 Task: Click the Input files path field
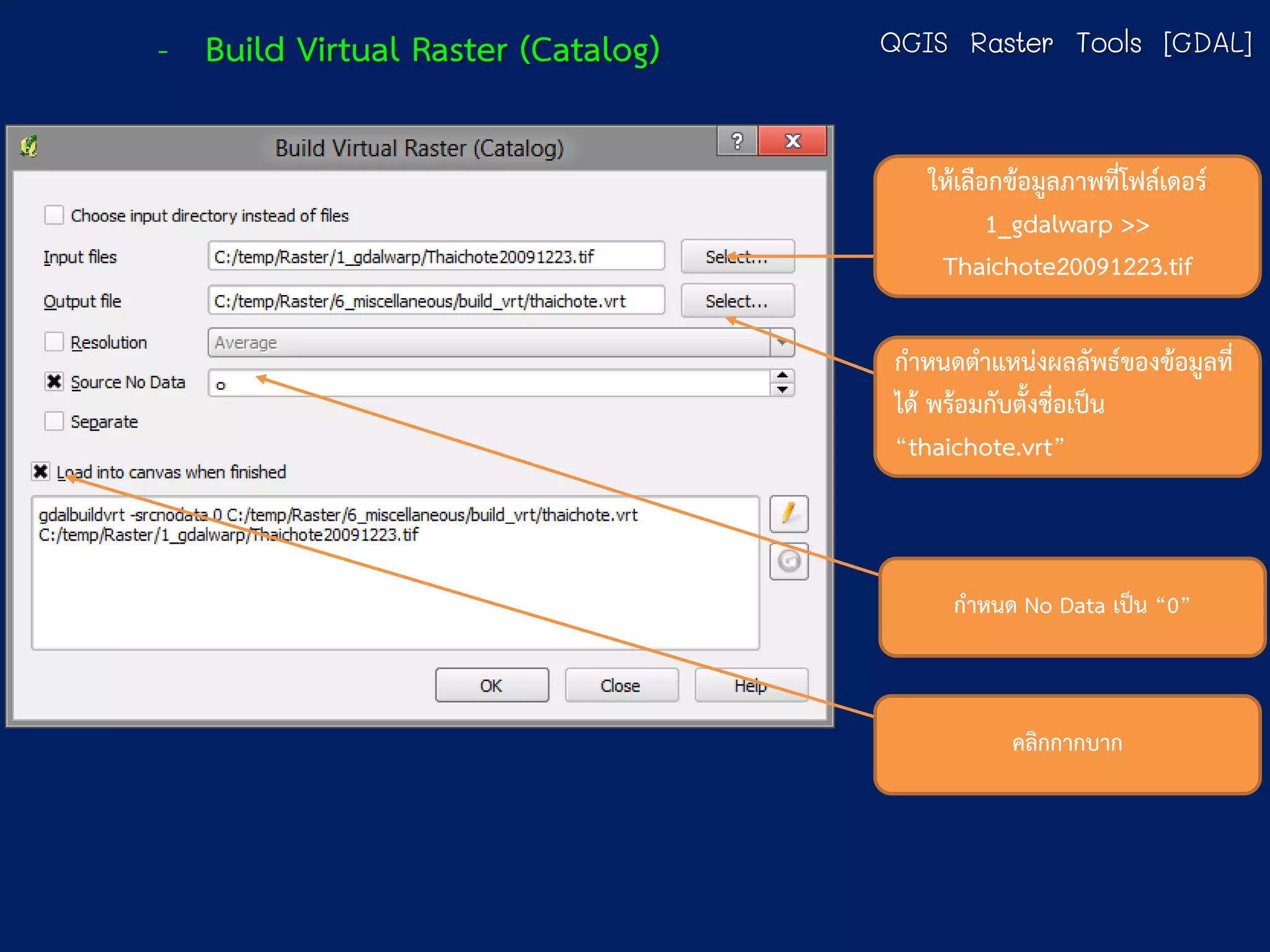click(x=436, y=256)
